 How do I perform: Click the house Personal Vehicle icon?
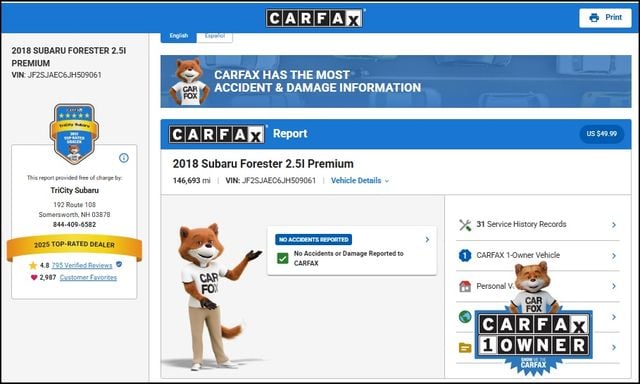[465, 286]
